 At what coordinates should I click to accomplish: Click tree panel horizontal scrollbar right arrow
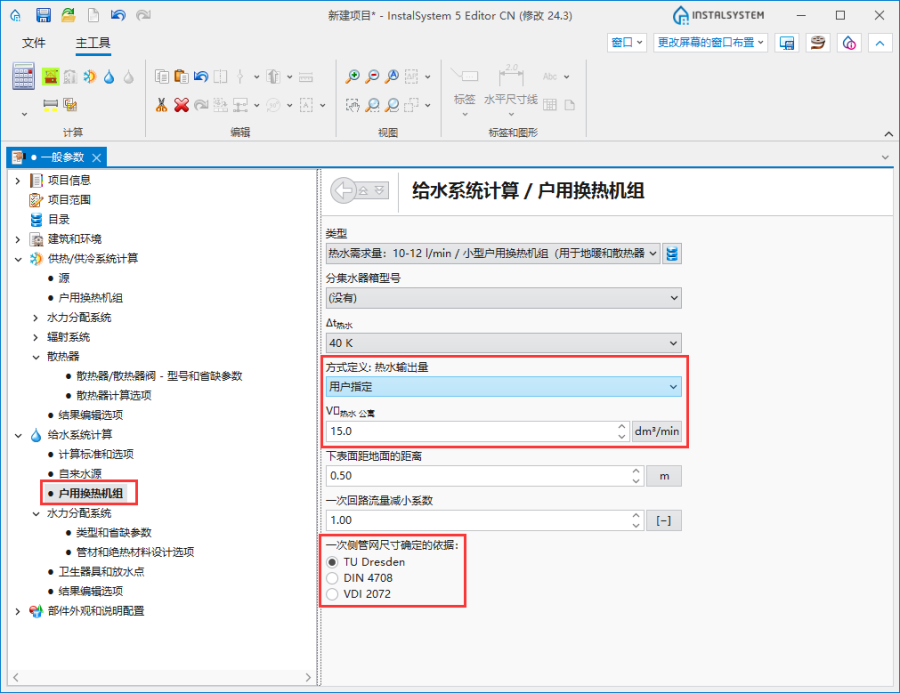coord(308,677)
